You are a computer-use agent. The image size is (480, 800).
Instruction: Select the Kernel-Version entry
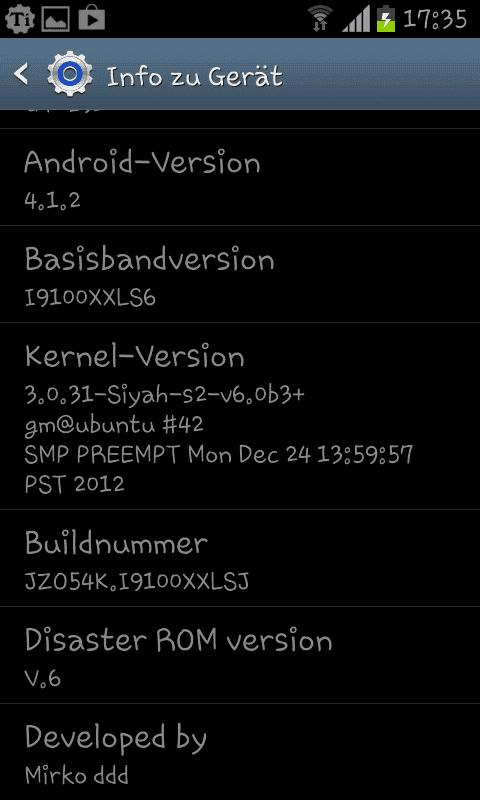click(x=240, y=416)
